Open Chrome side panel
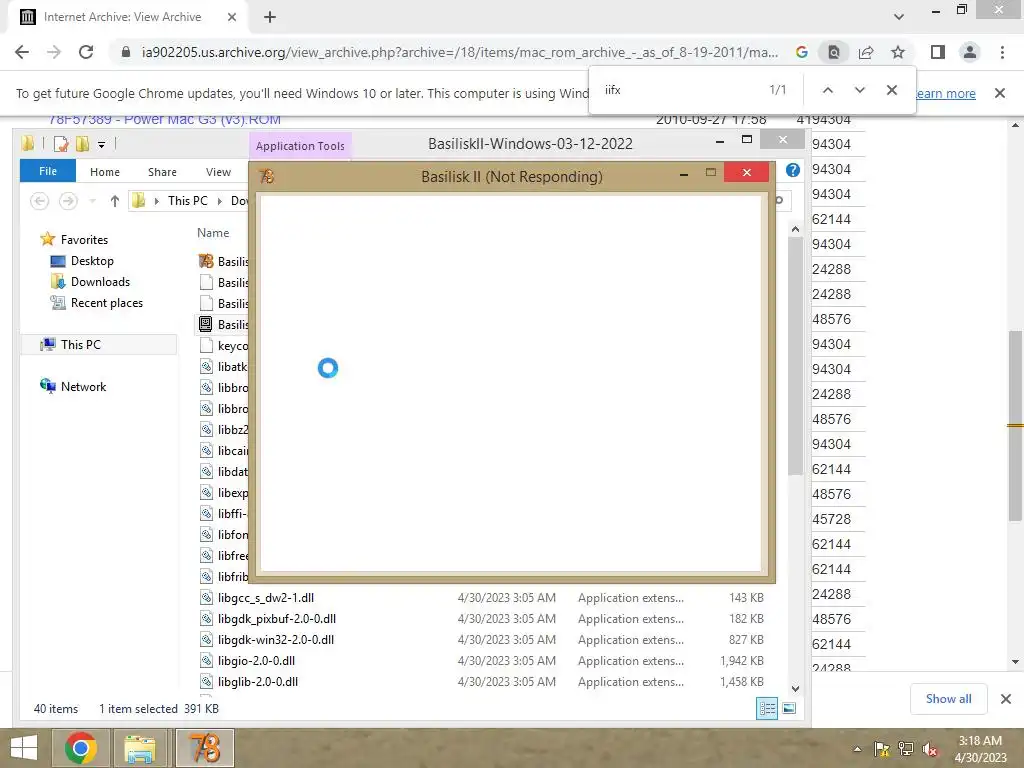Image resolution: width=1024 pixels, height=768 pixels. tap(938, 52)
